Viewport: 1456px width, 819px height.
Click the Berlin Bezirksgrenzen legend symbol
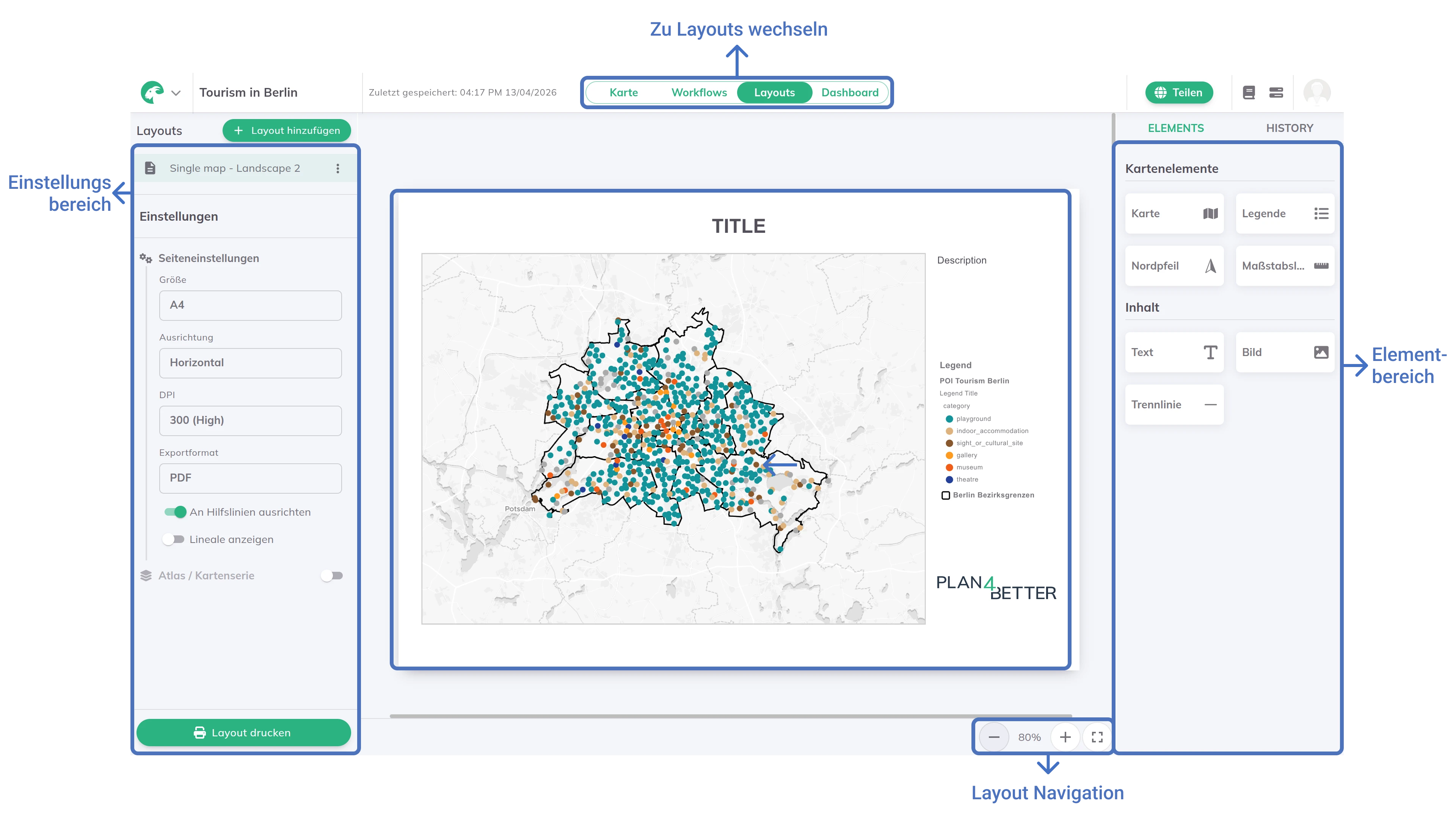(946, 495)
